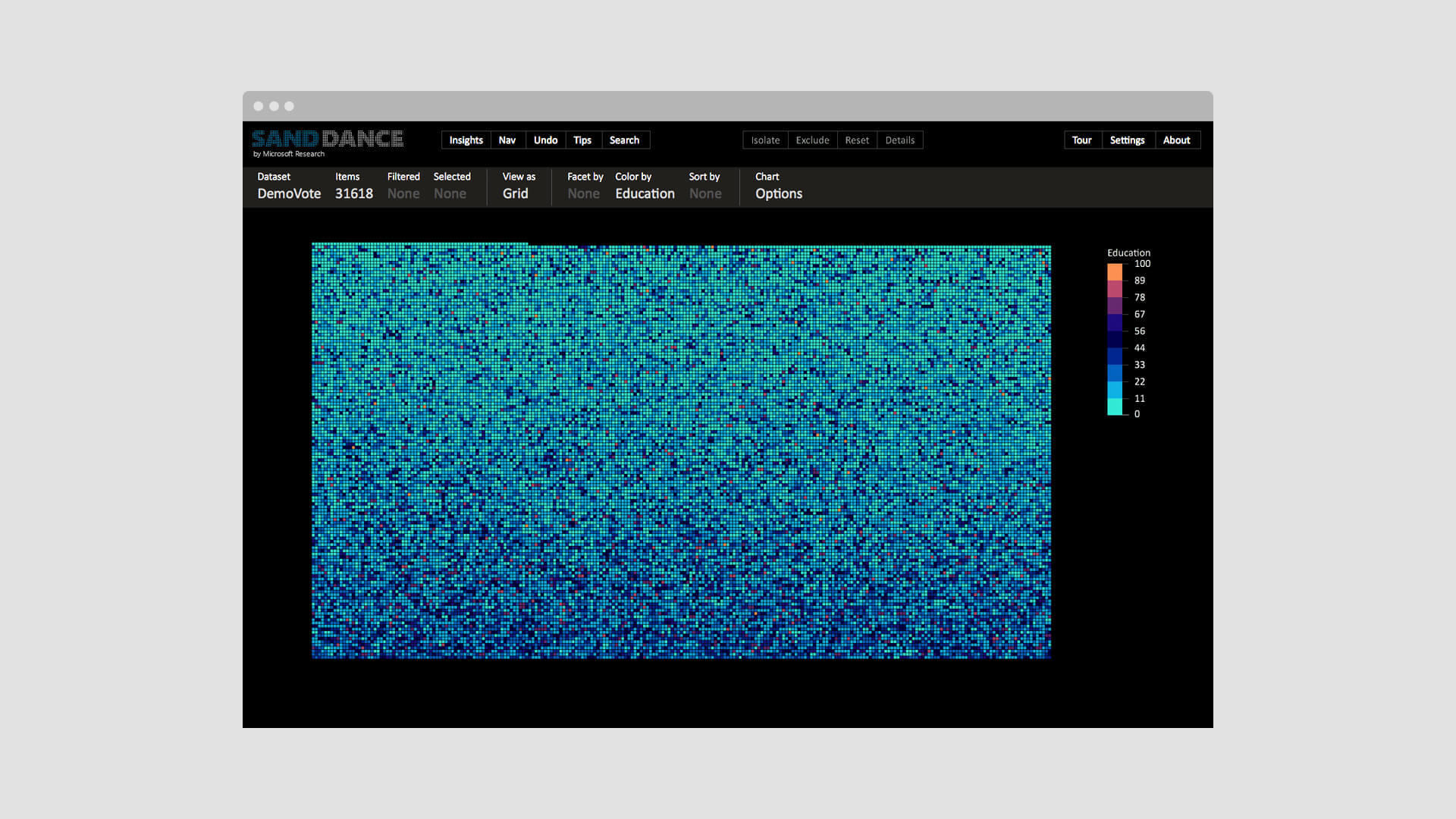Open Chart Options
This screenshot has width=1456, height=819.
779,187
